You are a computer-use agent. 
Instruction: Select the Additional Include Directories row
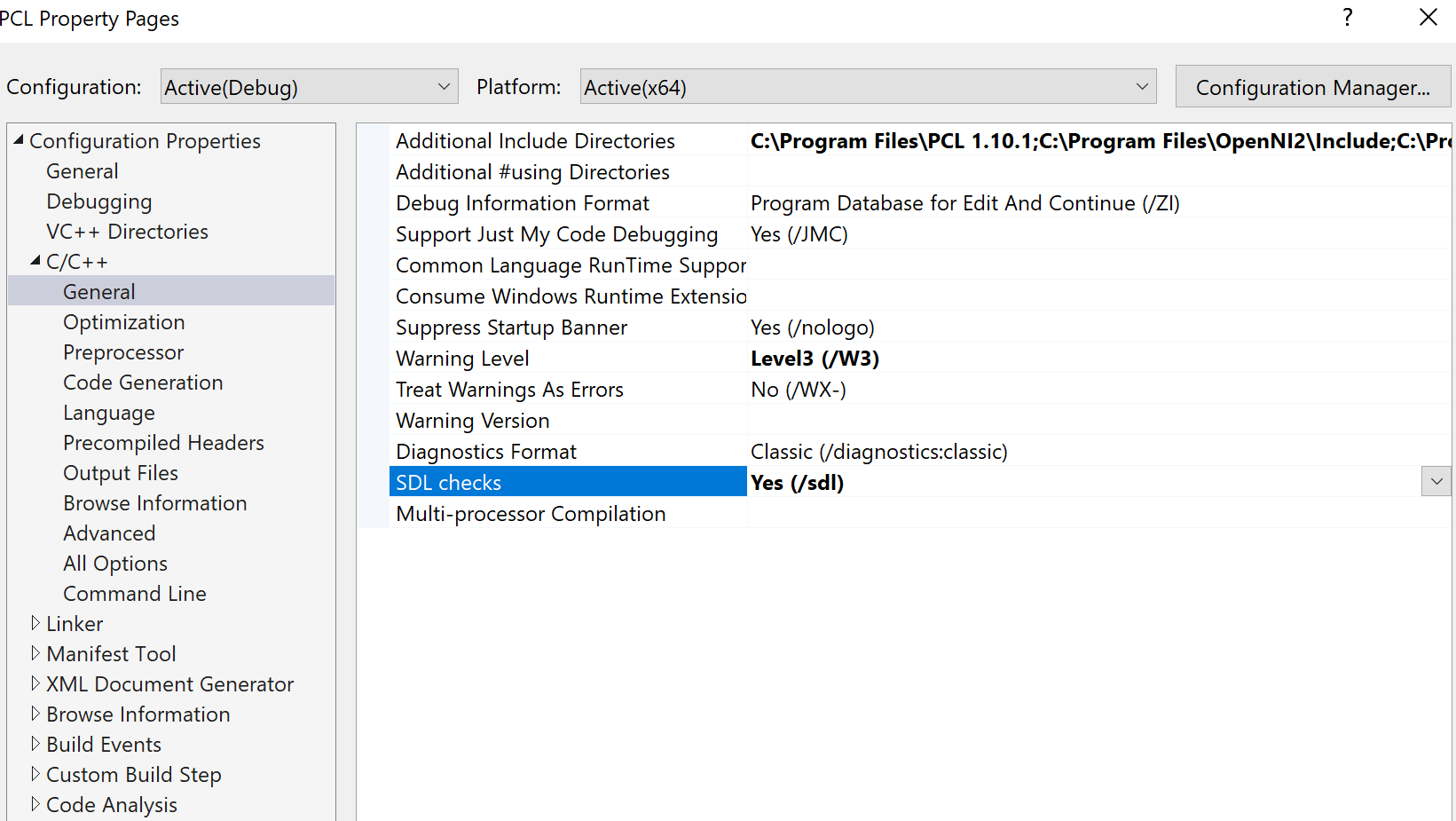click(x=535, y=140)
